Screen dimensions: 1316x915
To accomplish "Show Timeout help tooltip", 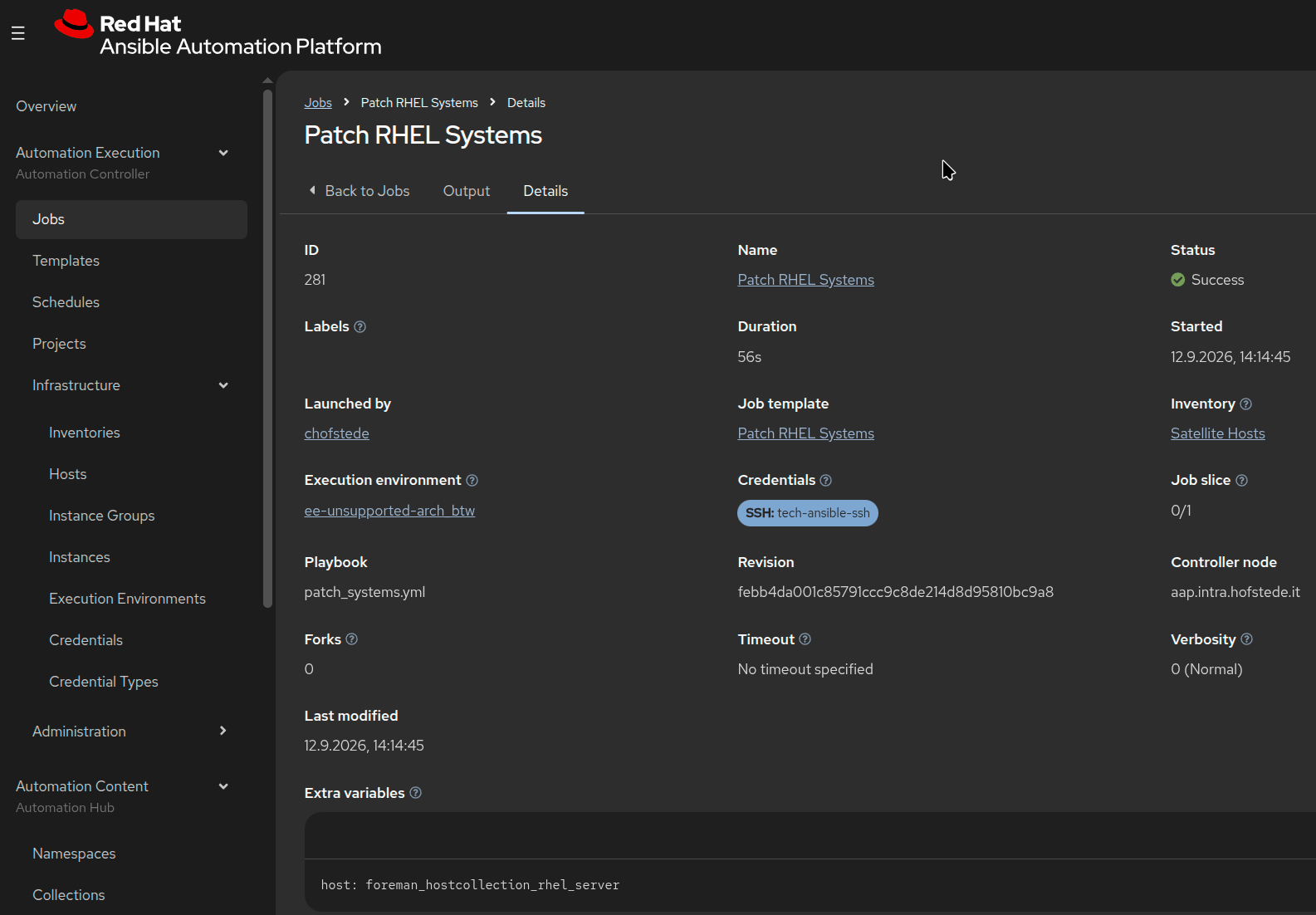I will (x=805, y=639).
